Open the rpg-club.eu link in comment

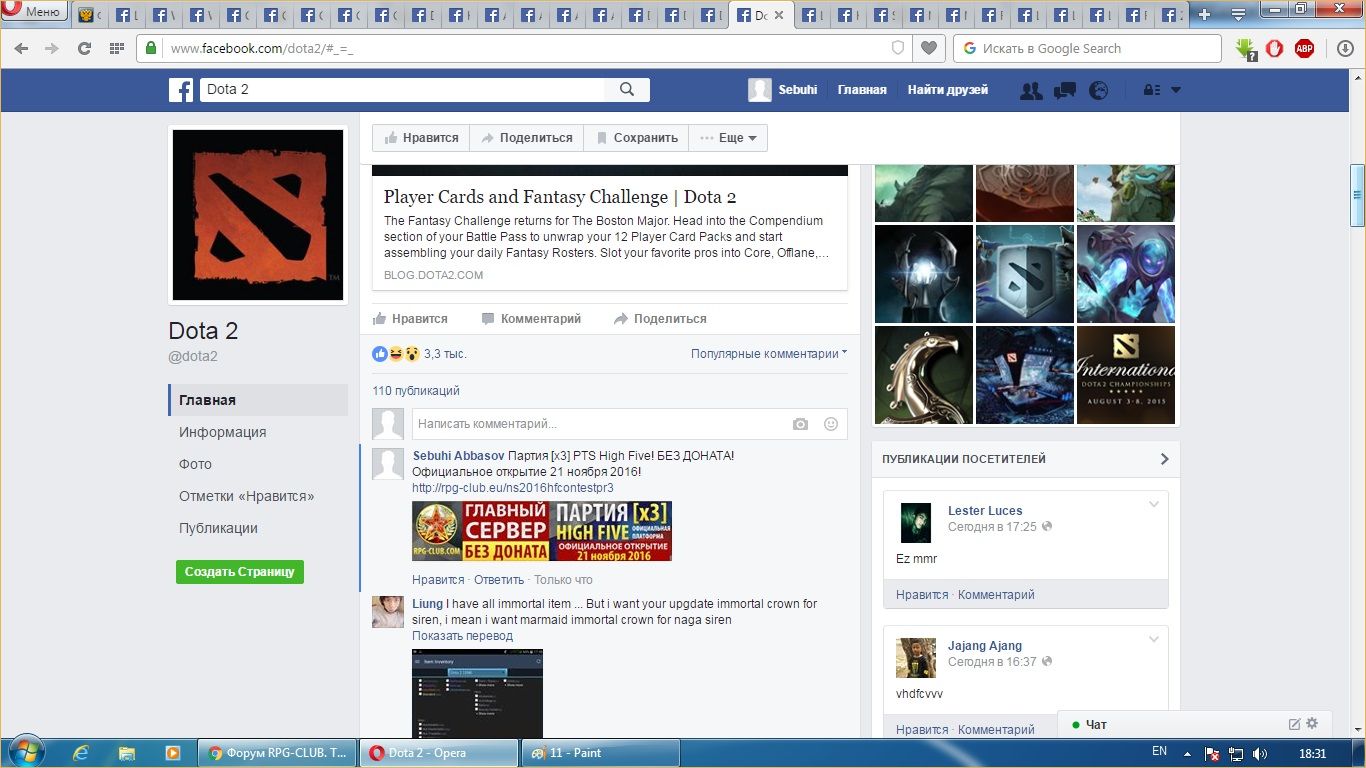[x=513, y=488]
